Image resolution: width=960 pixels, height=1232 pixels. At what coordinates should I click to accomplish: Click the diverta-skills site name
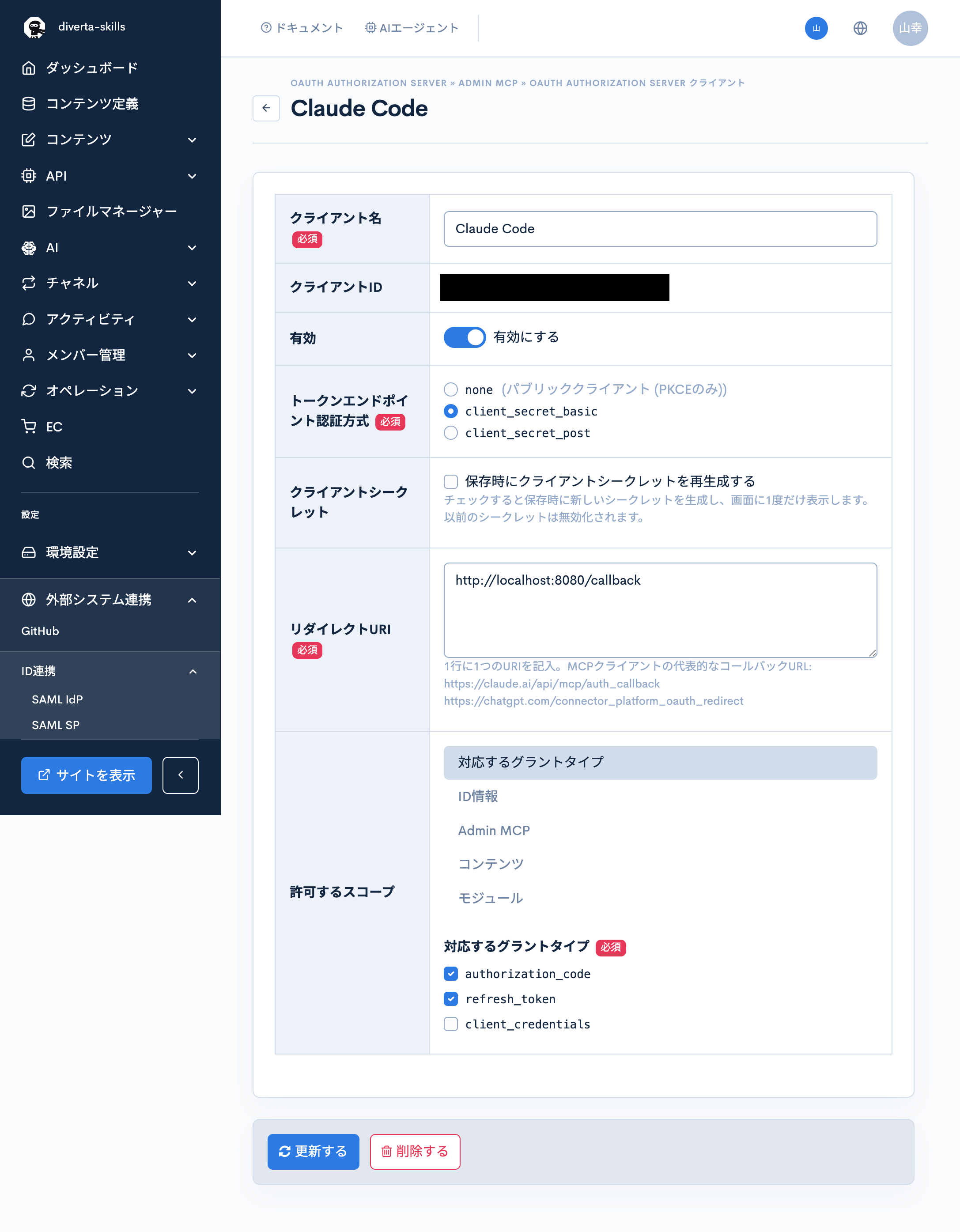coord(92,26)
